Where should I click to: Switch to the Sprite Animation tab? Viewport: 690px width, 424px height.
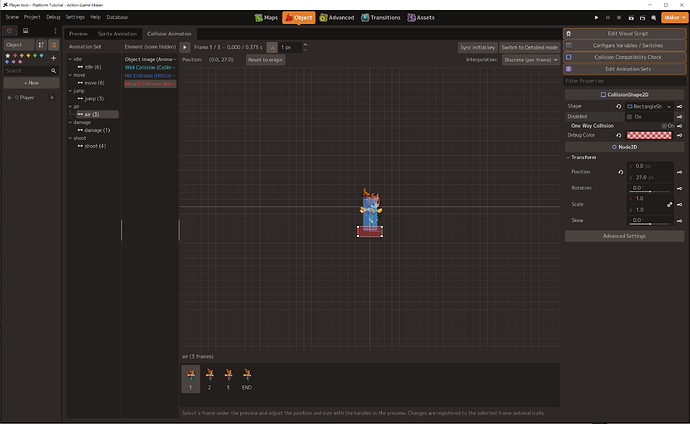(117, 34)
